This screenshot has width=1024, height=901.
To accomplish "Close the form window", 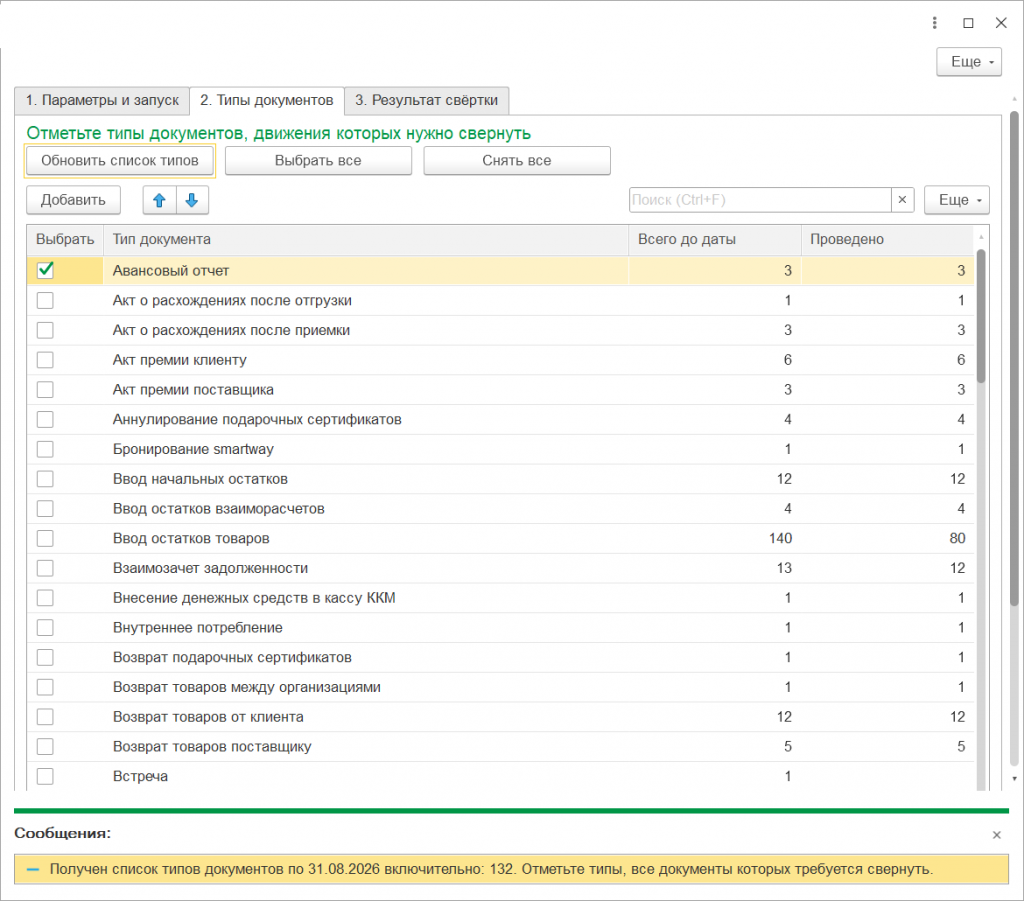I will coord(1001,23).
